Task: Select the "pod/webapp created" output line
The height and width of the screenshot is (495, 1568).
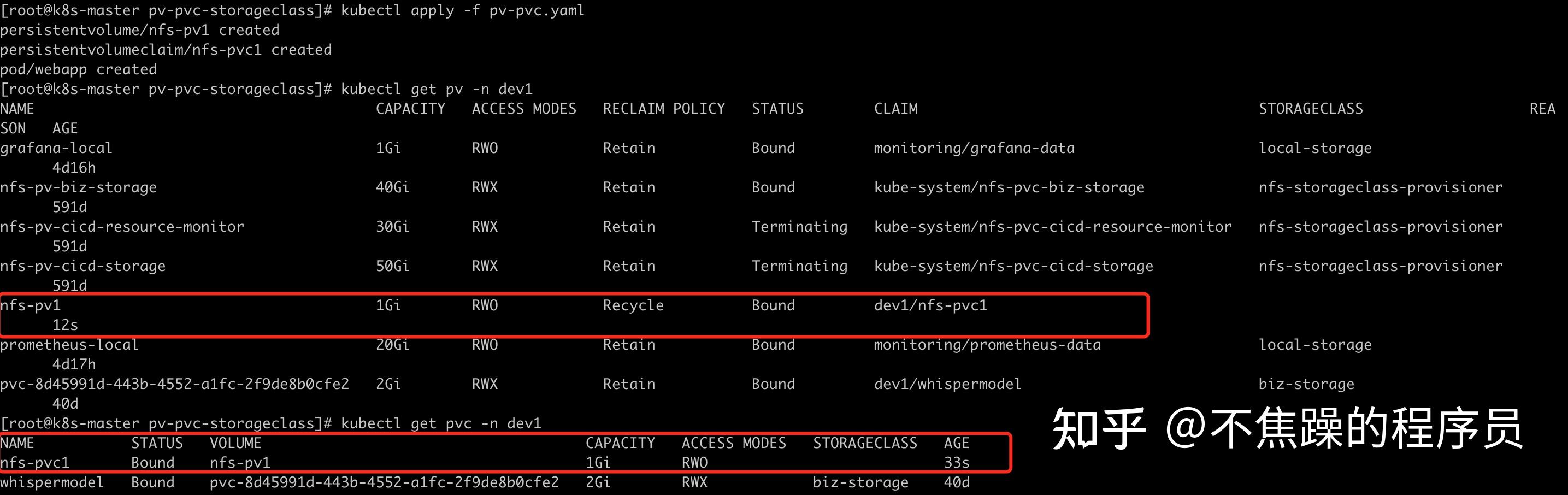Action: pos(79,69)
